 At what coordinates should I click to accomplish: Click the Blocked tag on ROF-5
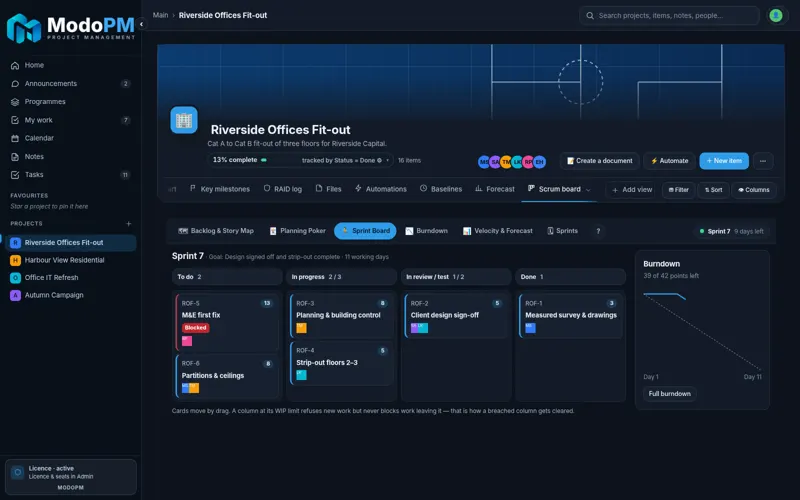pyautogui.click(x=195, y=328)
